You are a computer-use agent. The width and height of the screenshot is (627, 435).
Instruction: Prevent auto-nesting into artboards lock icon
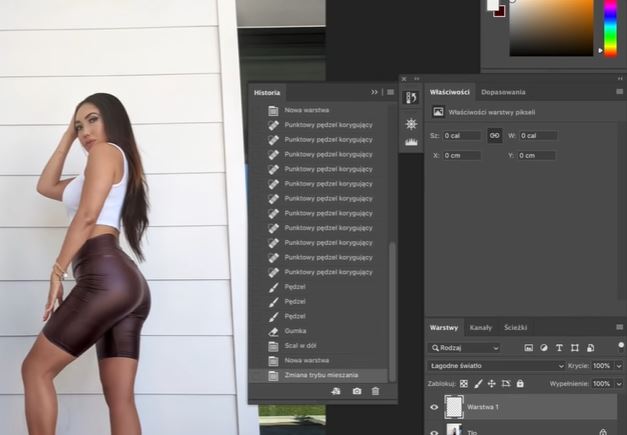506,384
